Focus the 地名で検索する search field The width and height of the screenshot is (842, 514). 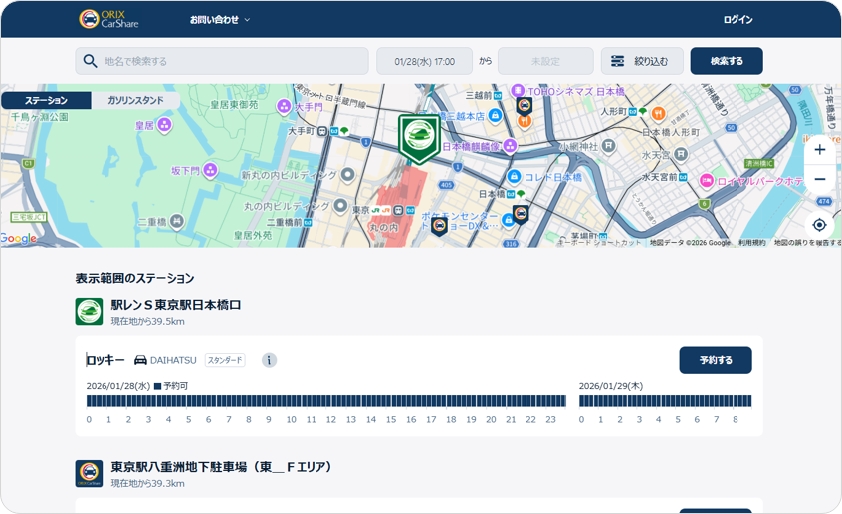222,61
